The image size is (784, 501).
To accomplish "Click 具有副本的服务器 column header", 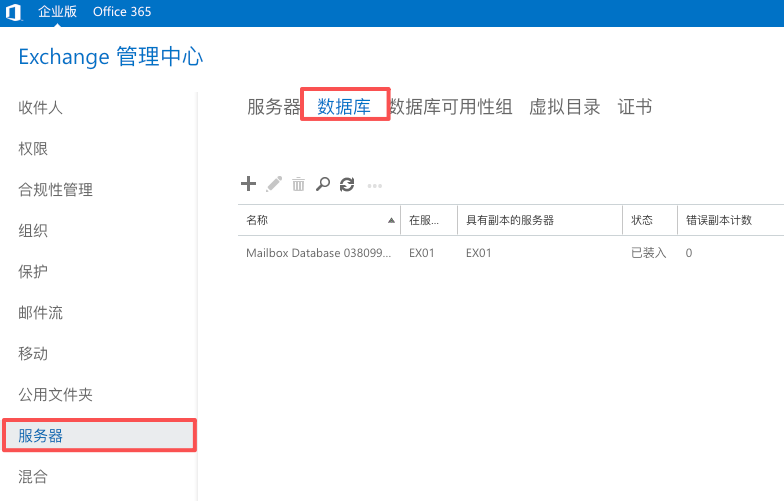I will (x=540, y=220).
